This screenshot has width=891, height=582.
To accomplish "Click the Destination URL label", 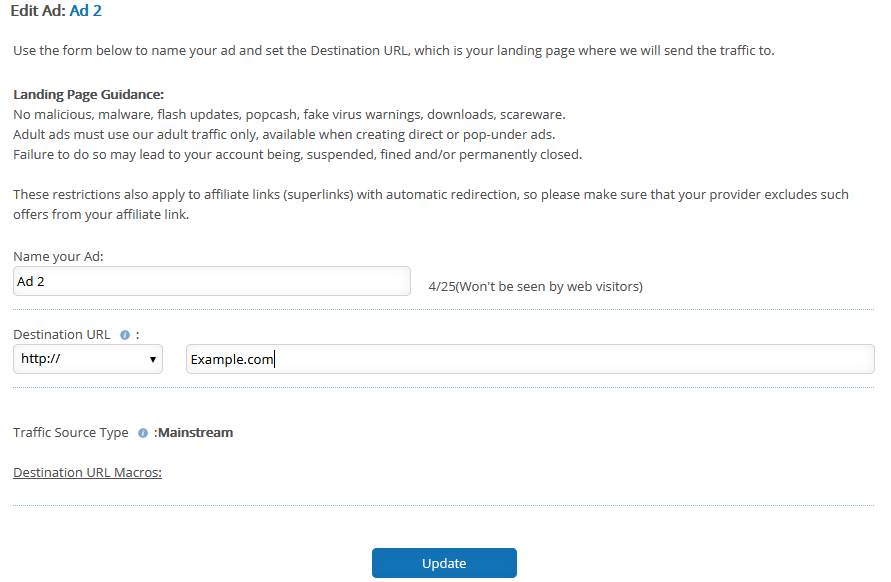I will coord(62,335).
